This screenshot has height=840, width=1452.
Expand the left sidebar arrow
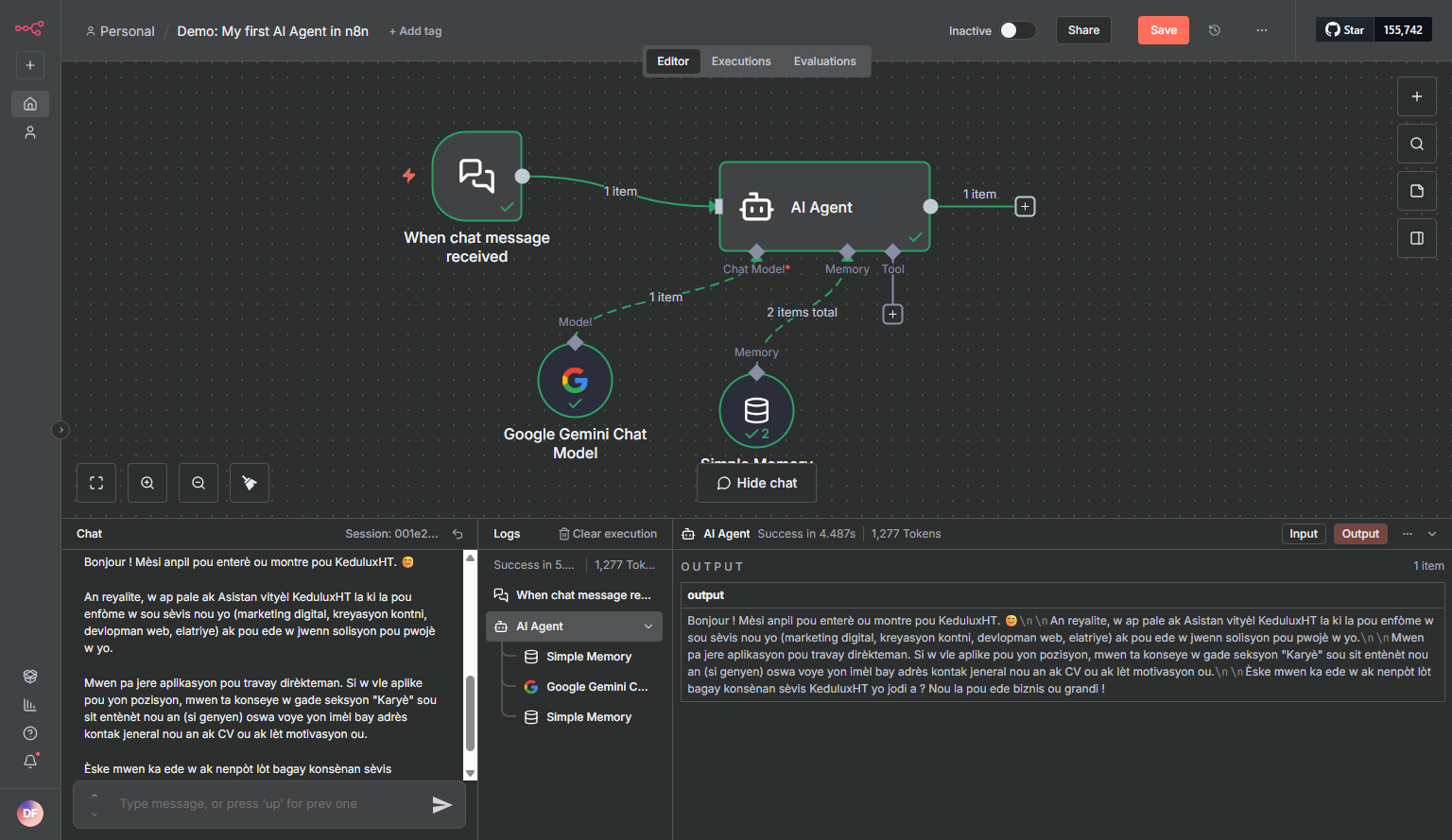pyautogui.click(x=60, y=430)
